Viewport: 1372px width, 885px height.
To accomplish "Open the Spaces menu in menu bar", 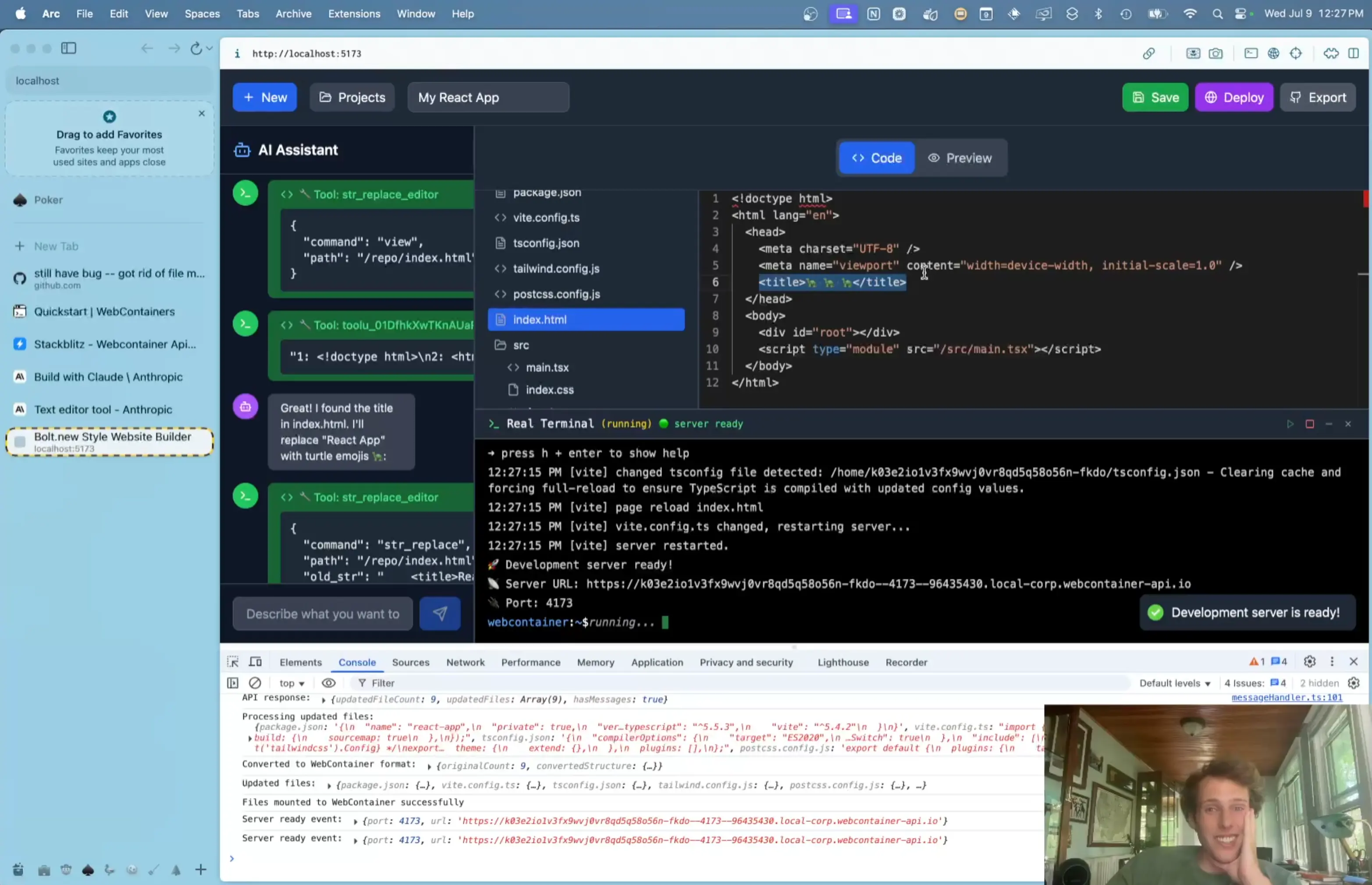I will (202, 14).
